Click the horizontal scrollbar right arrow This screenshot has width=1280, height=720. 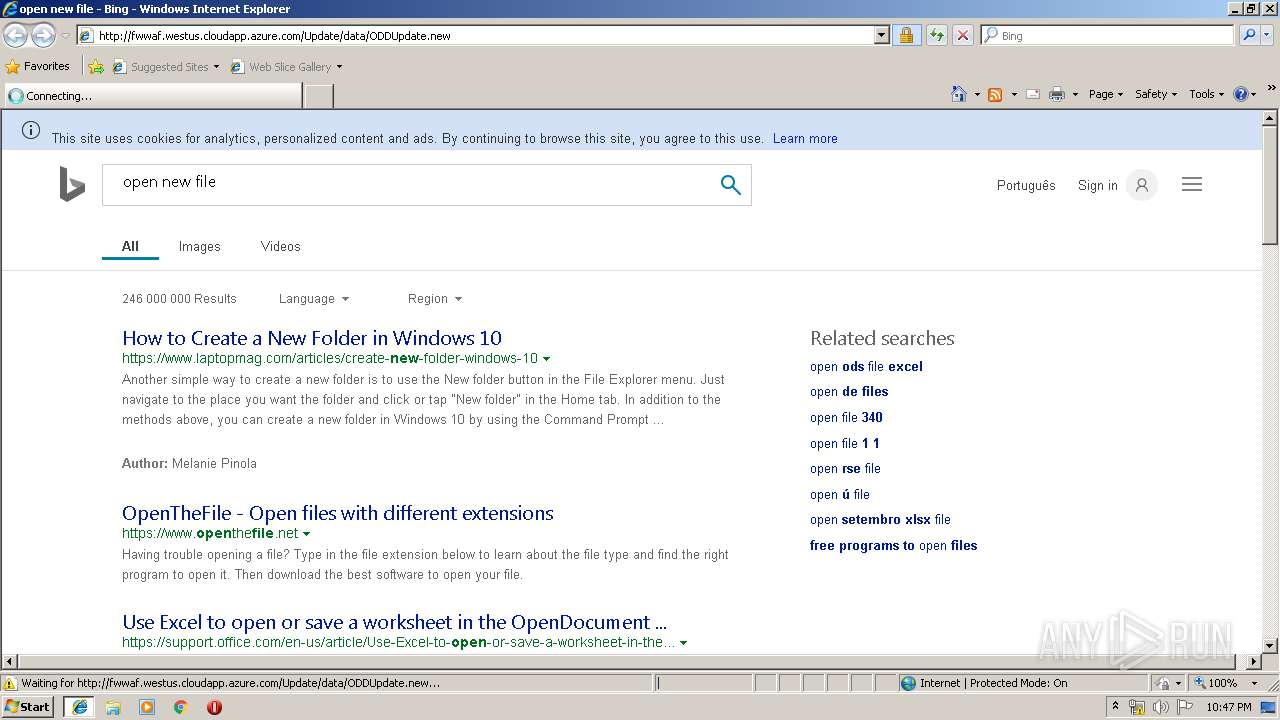[1254, 661]
